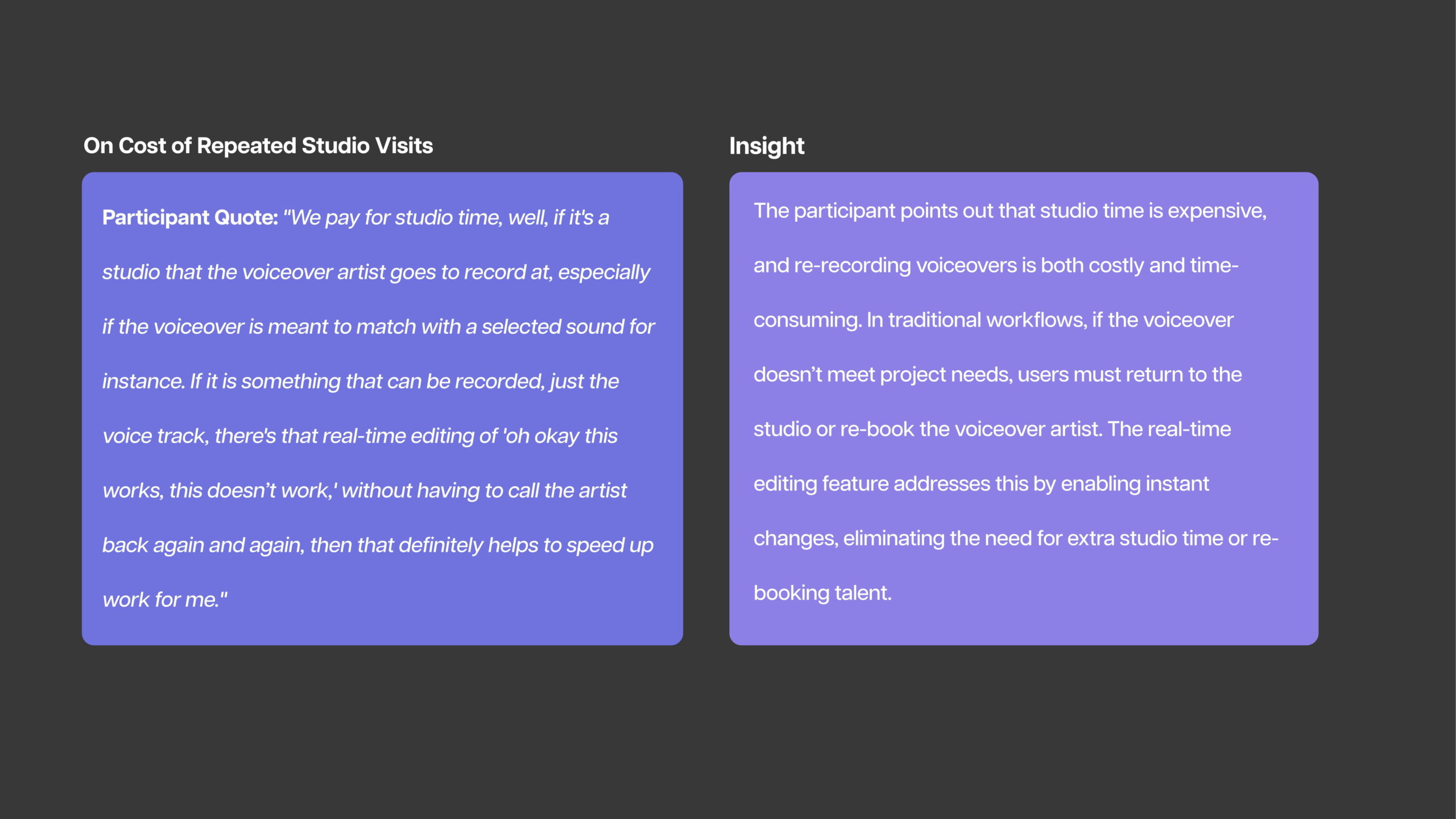Click the 'Insight' heading

(x=767, y=146)
